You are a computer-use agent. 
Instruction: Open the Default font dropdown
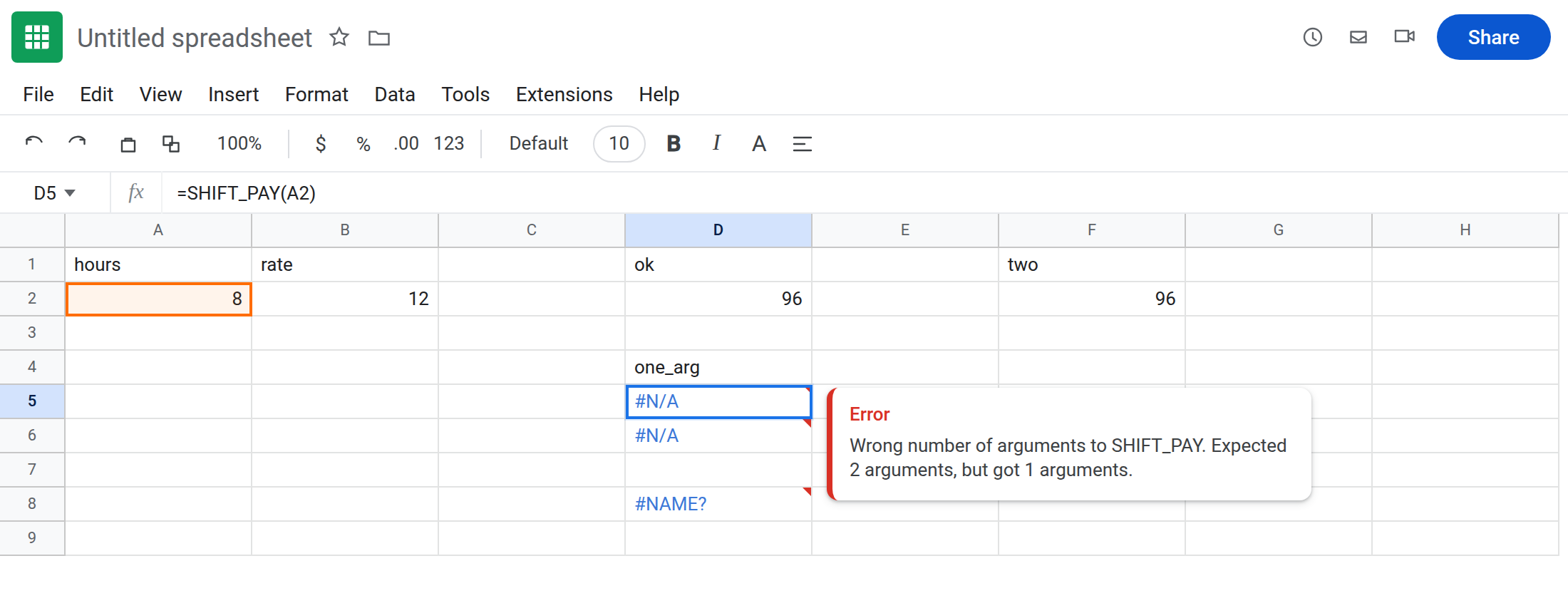538,144
